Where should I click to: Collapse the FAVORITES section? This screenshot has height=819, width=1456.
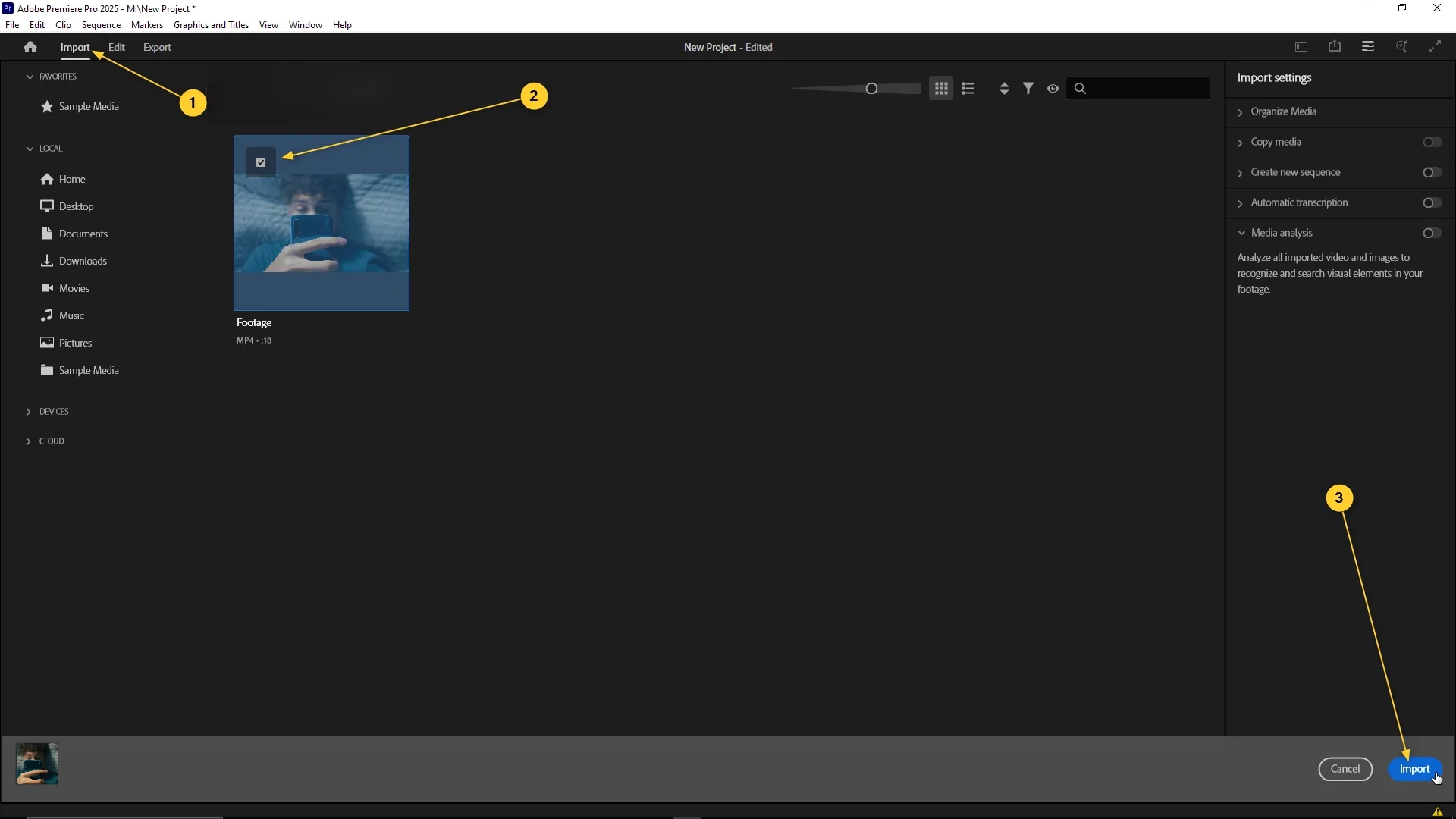[30, 77]
